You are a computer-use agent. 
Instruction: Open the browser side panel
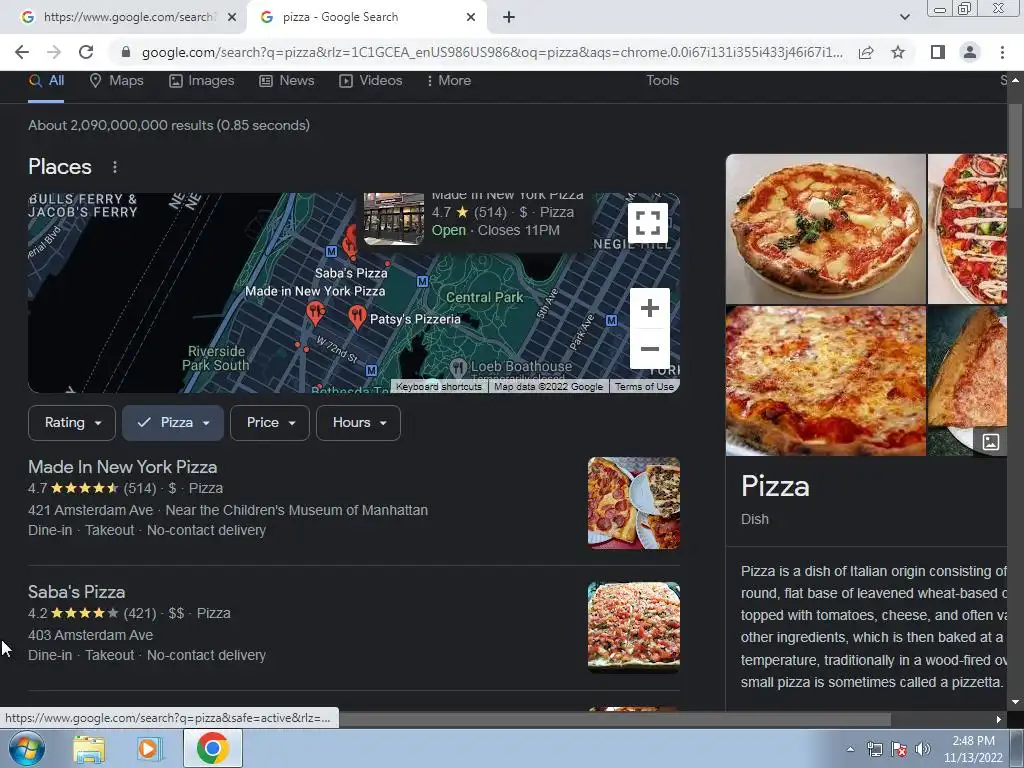click(938, 52)
